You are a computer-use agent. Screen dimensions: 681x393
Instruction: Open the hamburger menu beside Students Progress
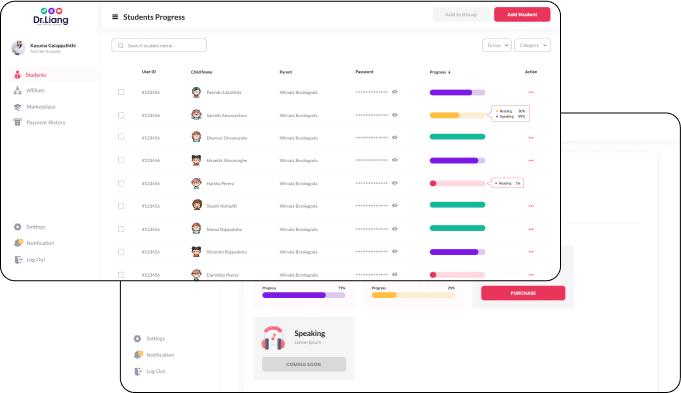(115, 17)
